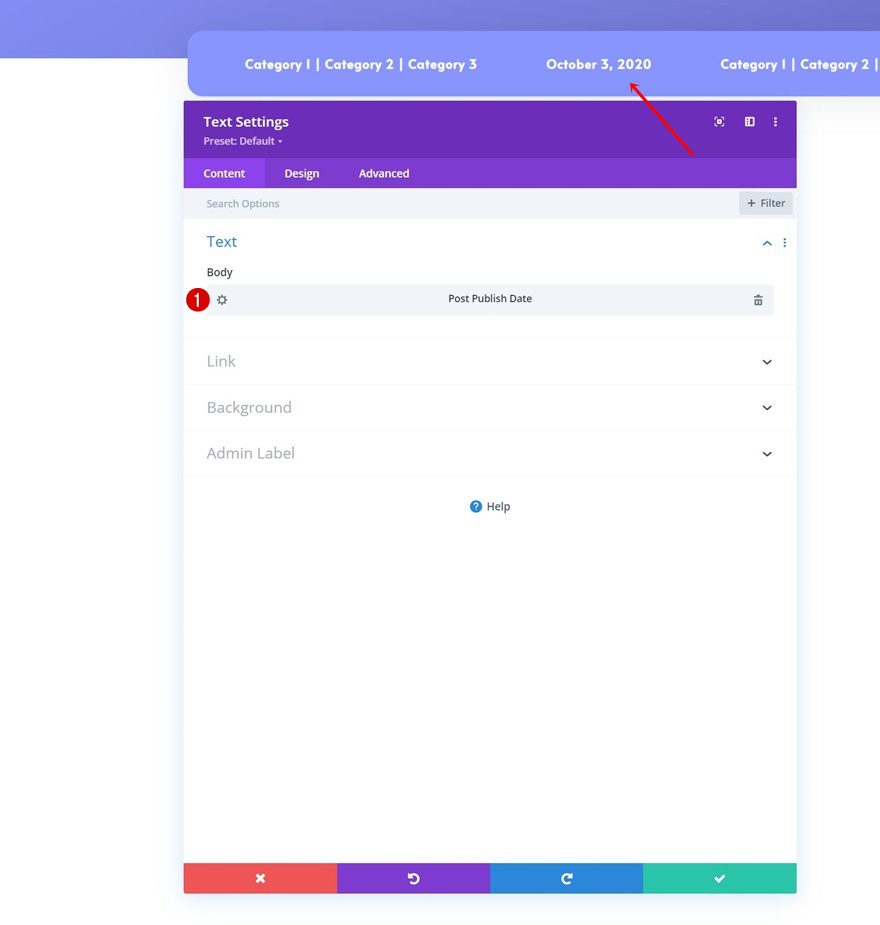Switch to the Advanced tab
The width and height of the screenshot is (880, 925).
pos(383,173)
